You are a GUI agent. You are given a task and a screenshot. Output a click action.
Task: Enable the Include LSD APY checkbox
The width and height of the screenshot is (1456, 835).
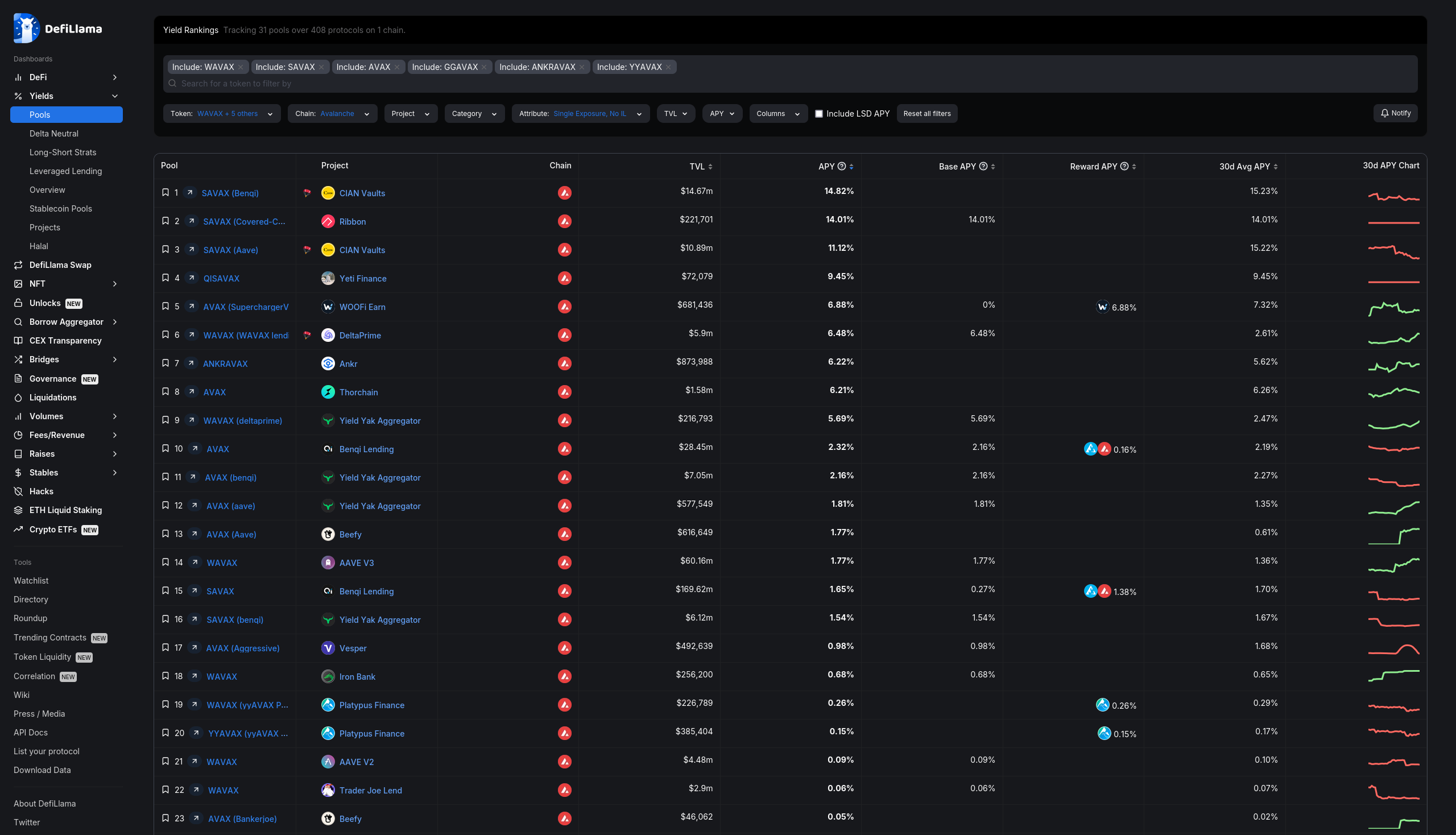[x=819, y=114]
